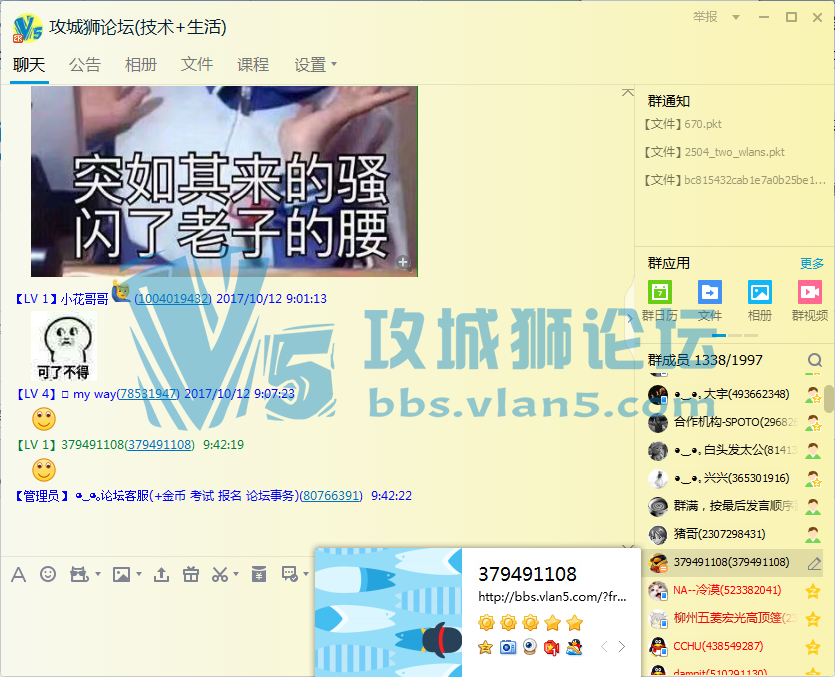Select member 兴兴(365301916)
This screenshot has height=677, width=835.
pos(734,478)
